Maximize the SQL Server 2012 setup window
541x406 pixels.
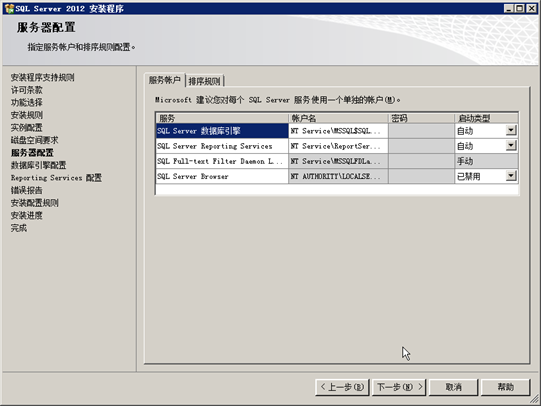click(520, 8)
